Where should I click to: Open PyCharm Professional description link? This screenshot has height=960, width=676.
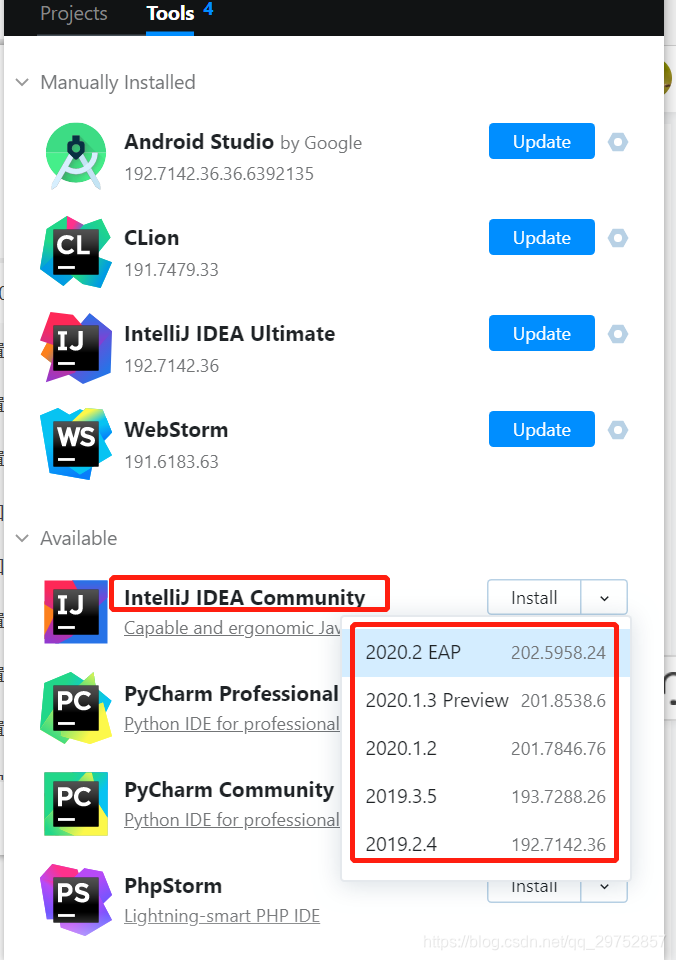coord(232,724)
